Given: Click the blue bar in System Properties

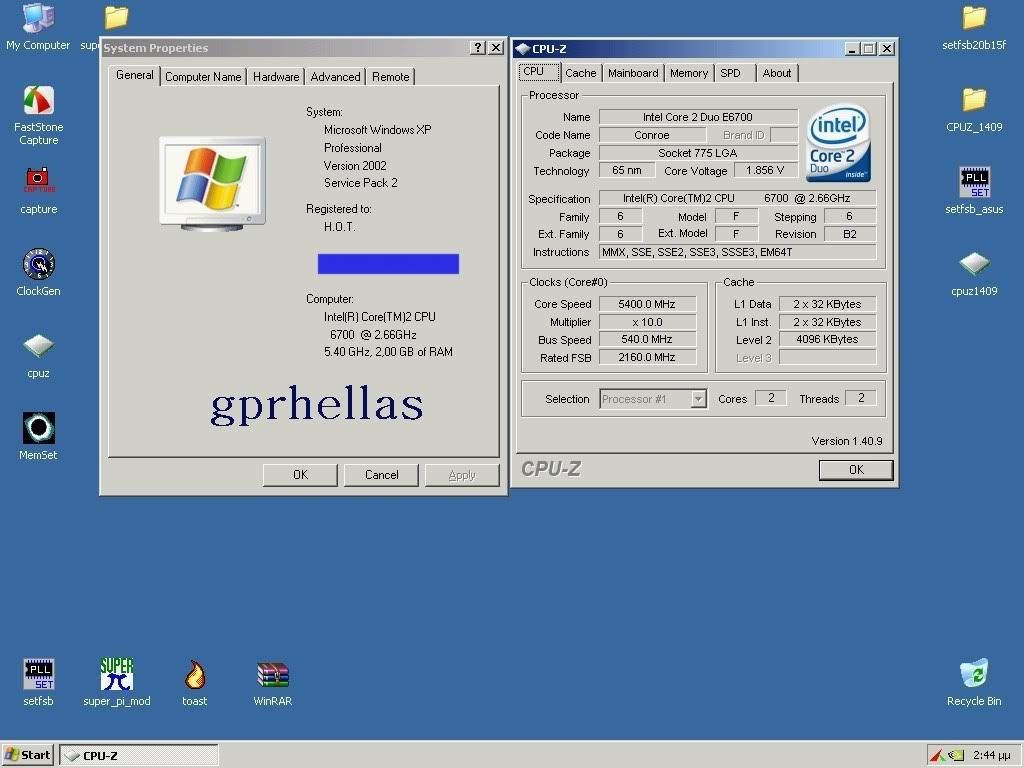Looking at the screenshot, I should (x=389, y=264).
